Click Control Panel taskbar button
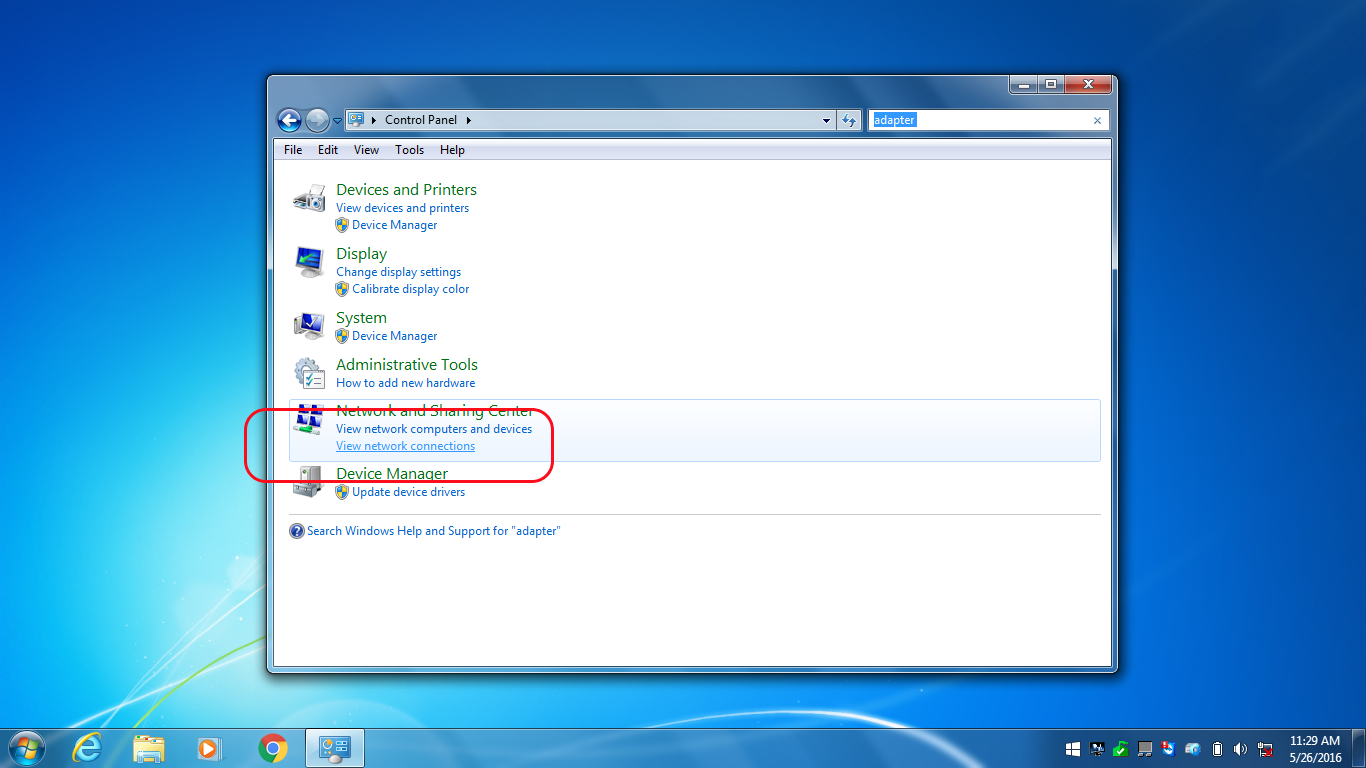This screenshot has width=1366, height=768. click(334, 748)
